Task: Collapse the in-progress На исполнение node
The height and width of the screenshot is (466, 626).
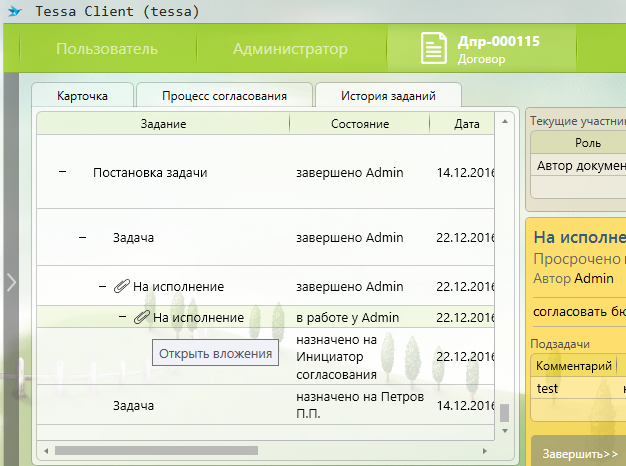Action: click(x=122, y=318)
